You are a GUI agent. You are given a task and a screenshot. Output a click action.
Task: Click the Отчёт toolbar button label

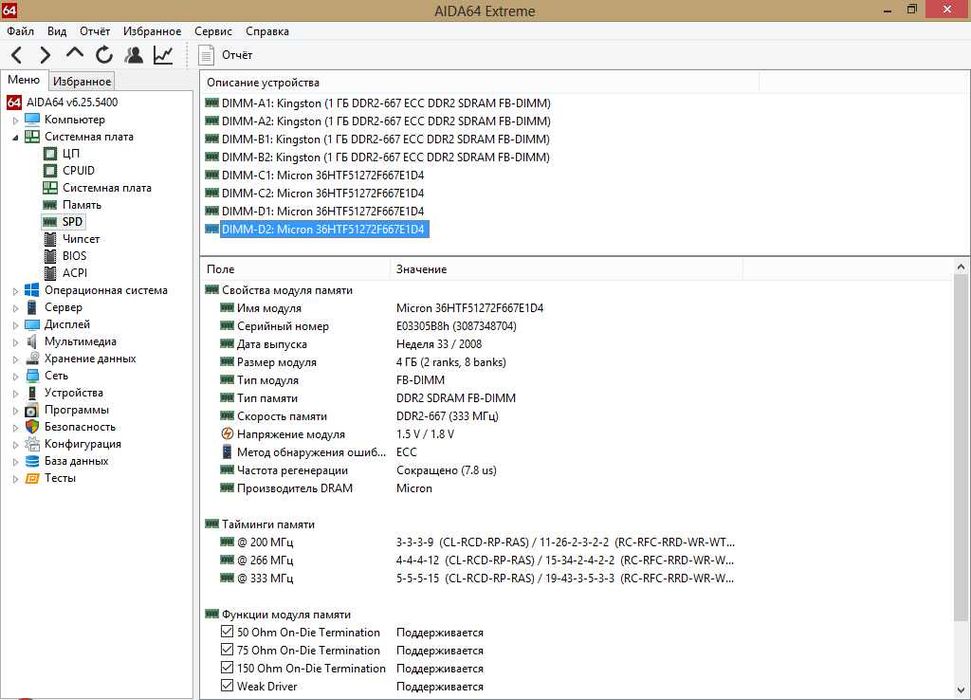coord(237,55)
